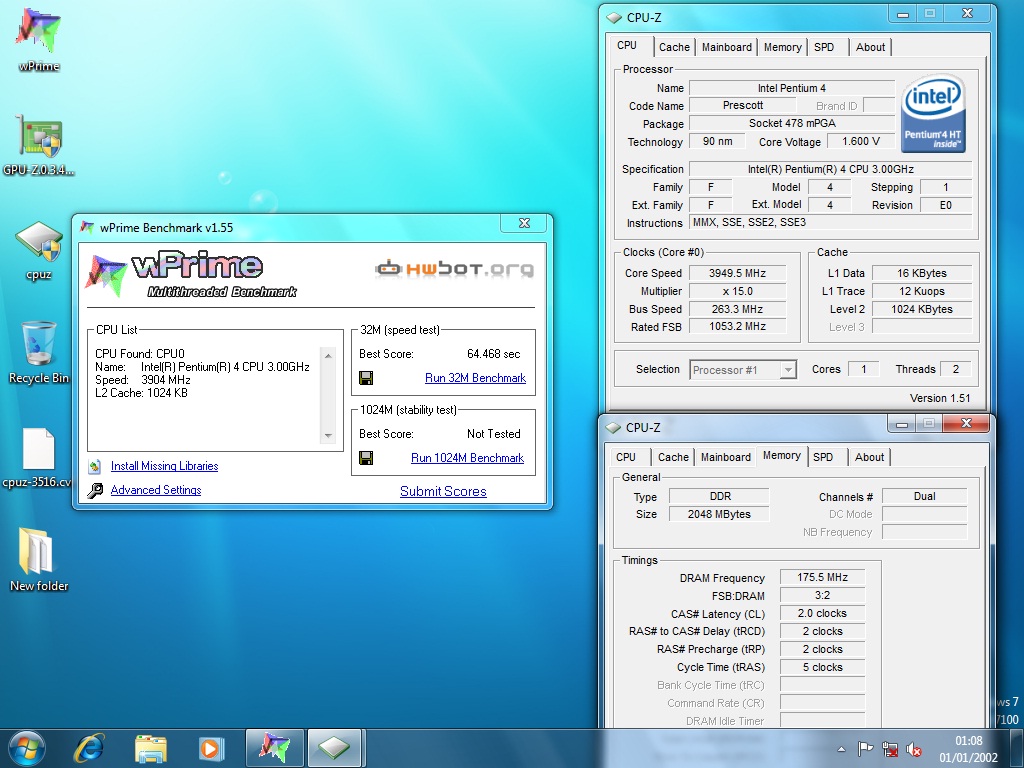Click the floppy save icon for 32M score

click(x=366, y=378)
